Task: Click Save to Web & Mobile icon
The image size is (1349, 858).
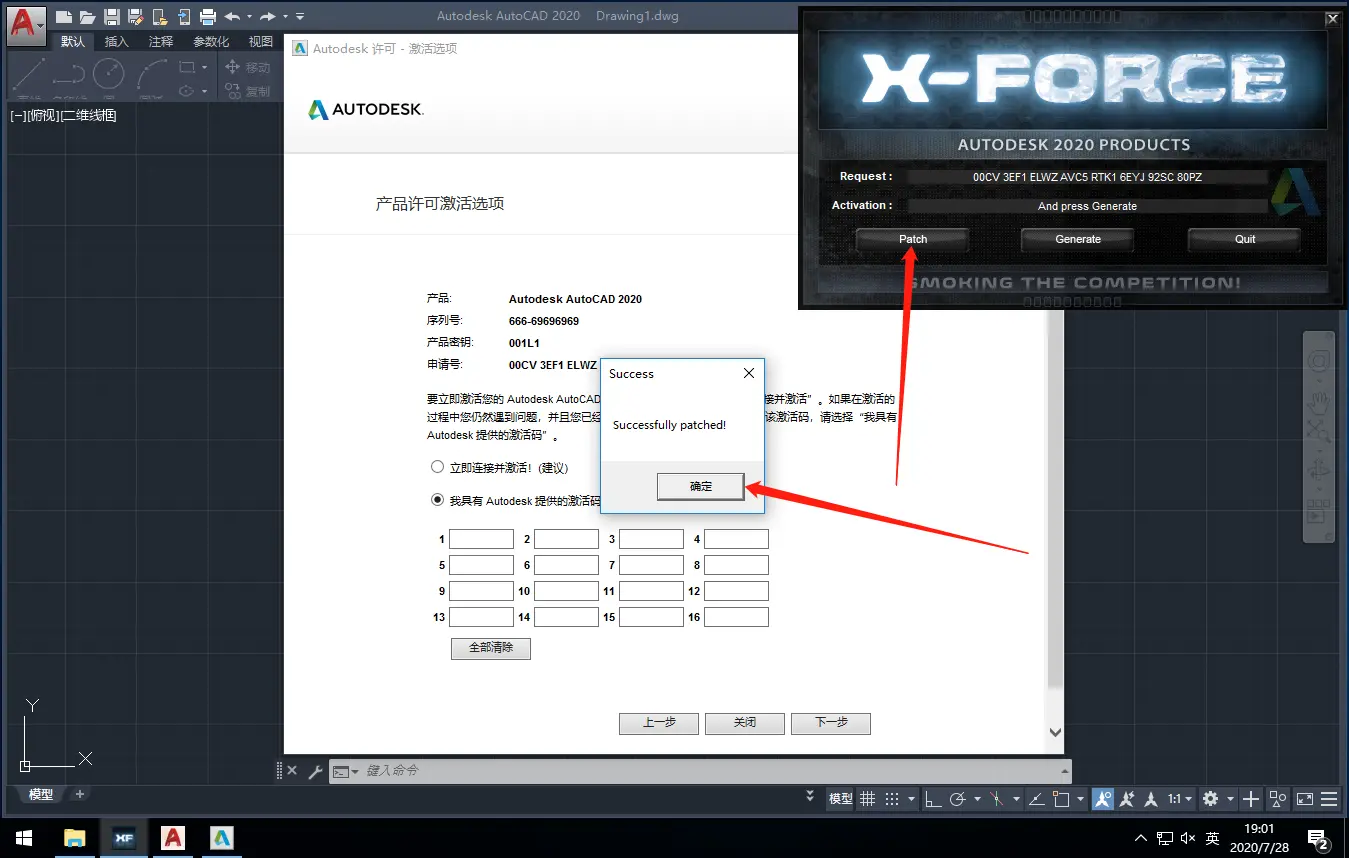Action: (184, 17)
